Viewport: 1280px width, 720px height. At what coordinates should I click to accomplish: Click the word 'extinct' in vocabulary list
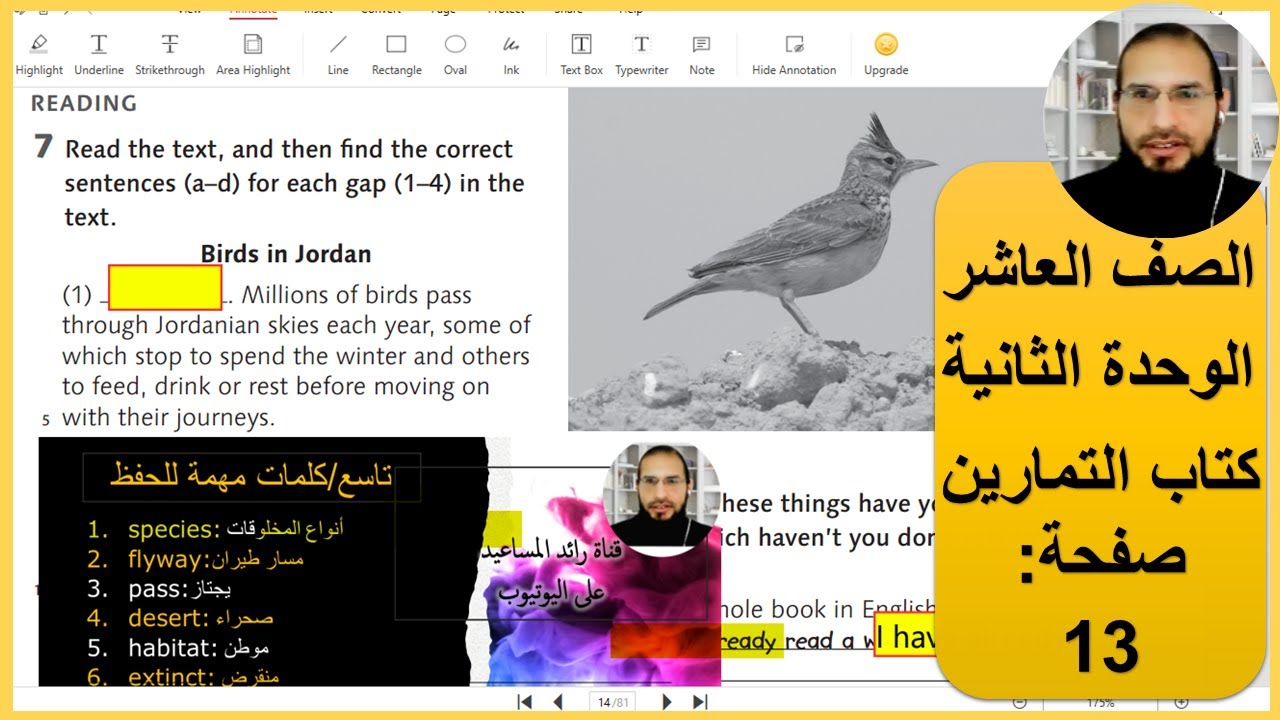(167, 677)
